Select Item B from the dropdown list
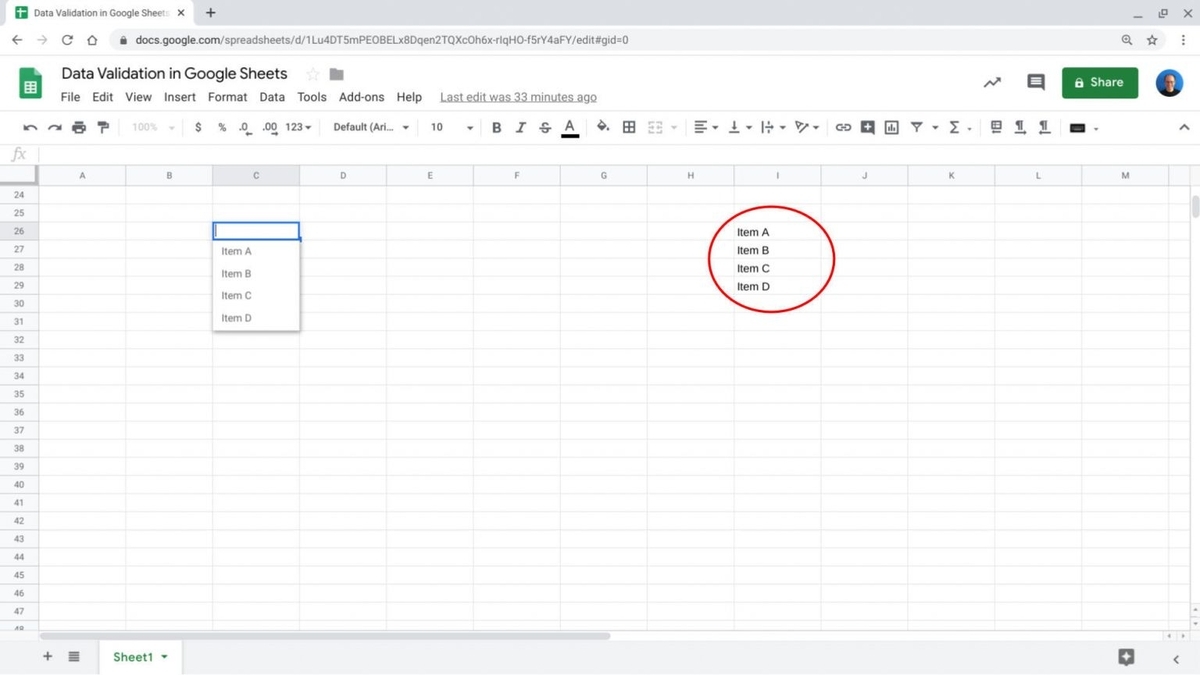 tap(236, 273)
